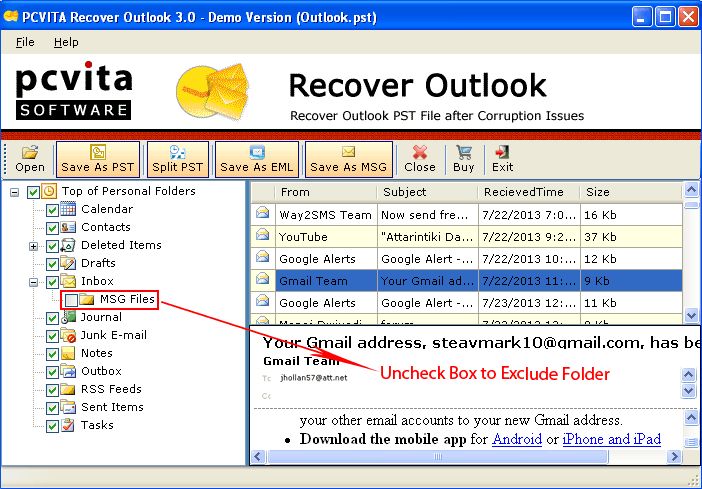Click the Size column header

[631, 192]
